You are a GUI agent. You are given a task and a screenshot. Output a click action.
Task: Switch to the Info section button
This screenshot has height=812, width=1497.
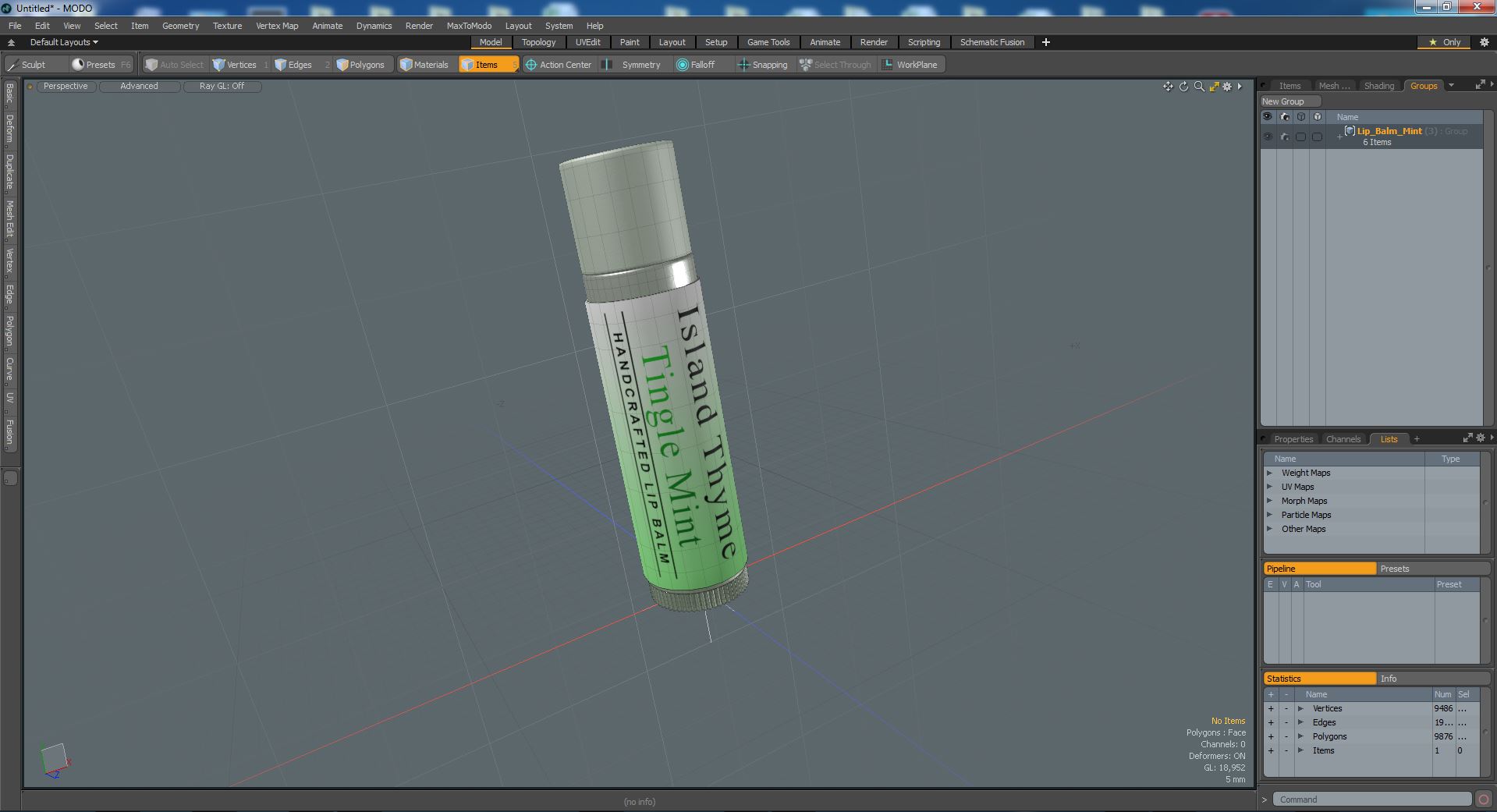(x=1432, y=679)
